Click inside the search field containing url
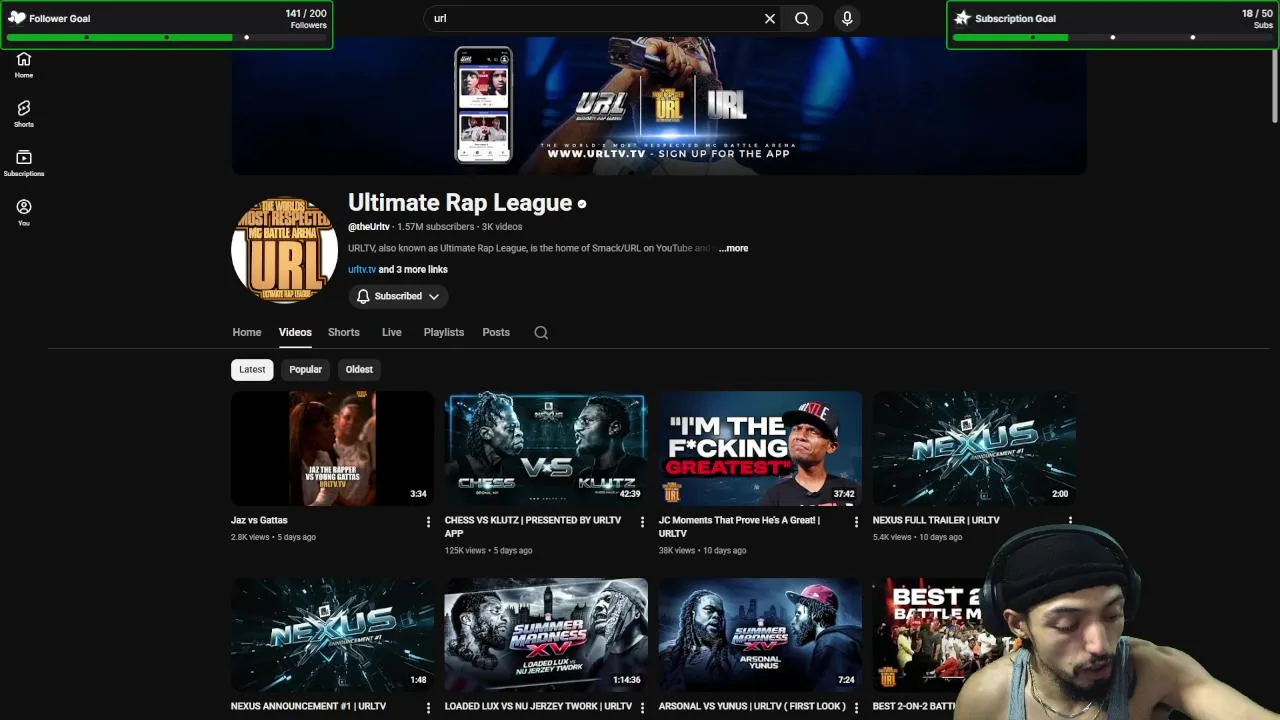This screenshot has width=1280, height=720. click(595, 18)
